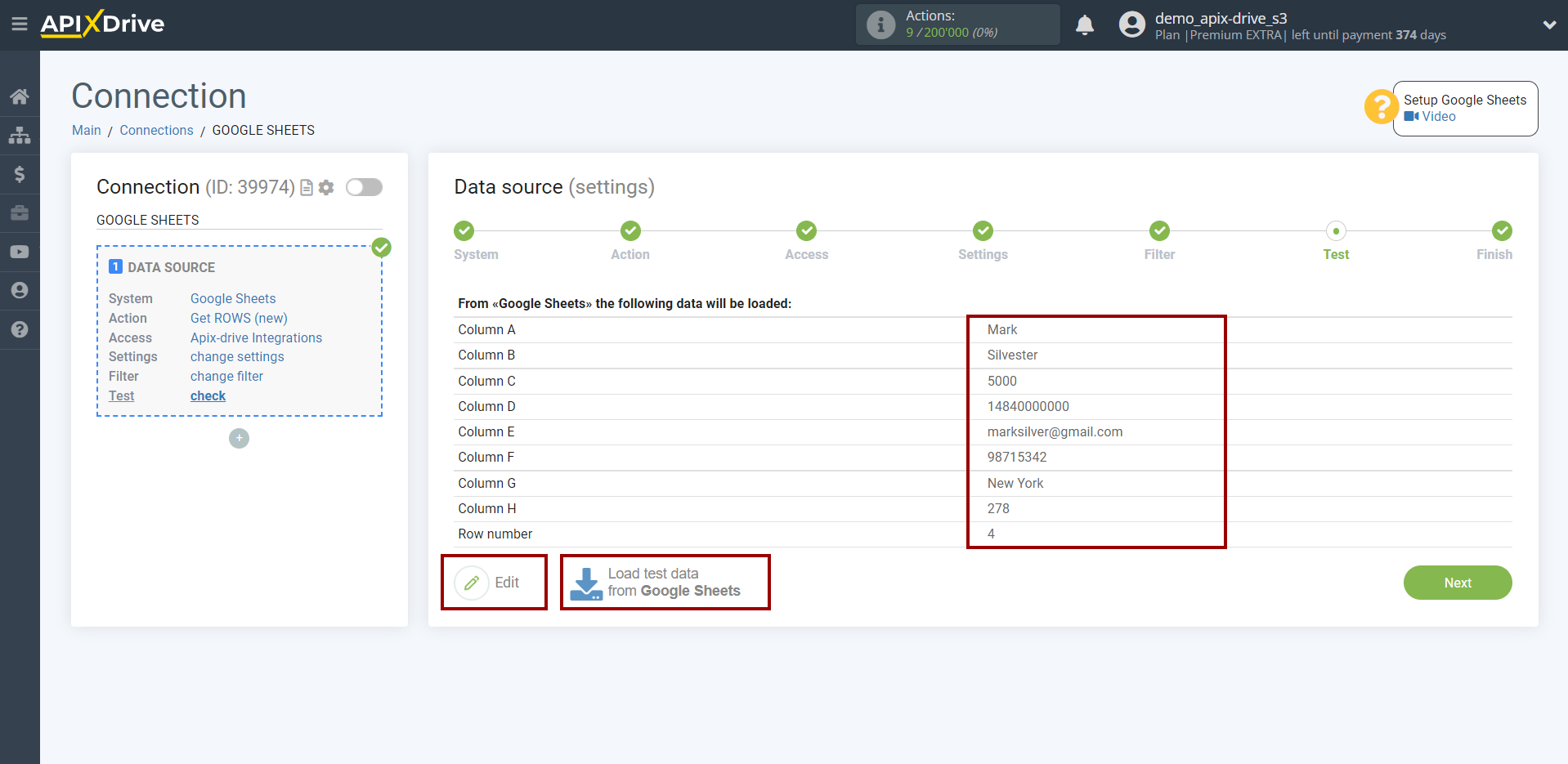Click the Row number label
The height and width of the screenshot is (764, 1568).
point(495,534)
